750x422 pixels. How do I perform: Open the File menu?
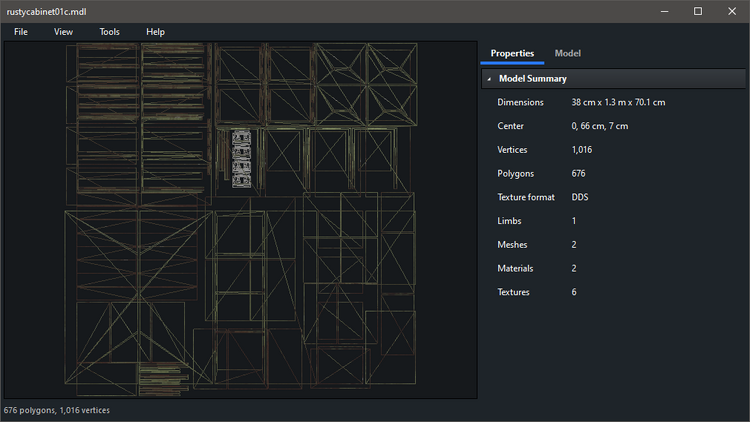[x=21, y=32]
